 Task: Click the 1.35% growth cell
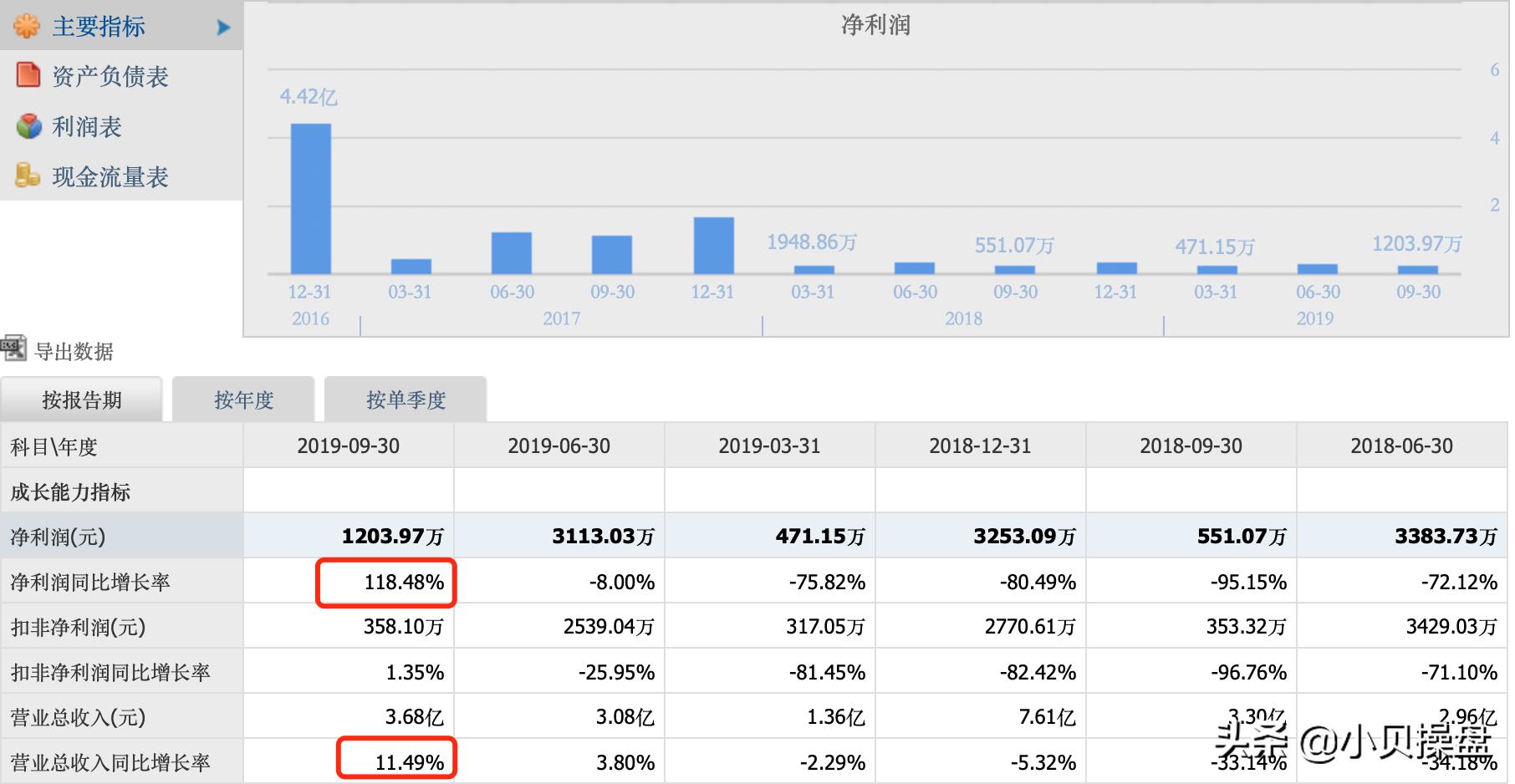[349, 672]
